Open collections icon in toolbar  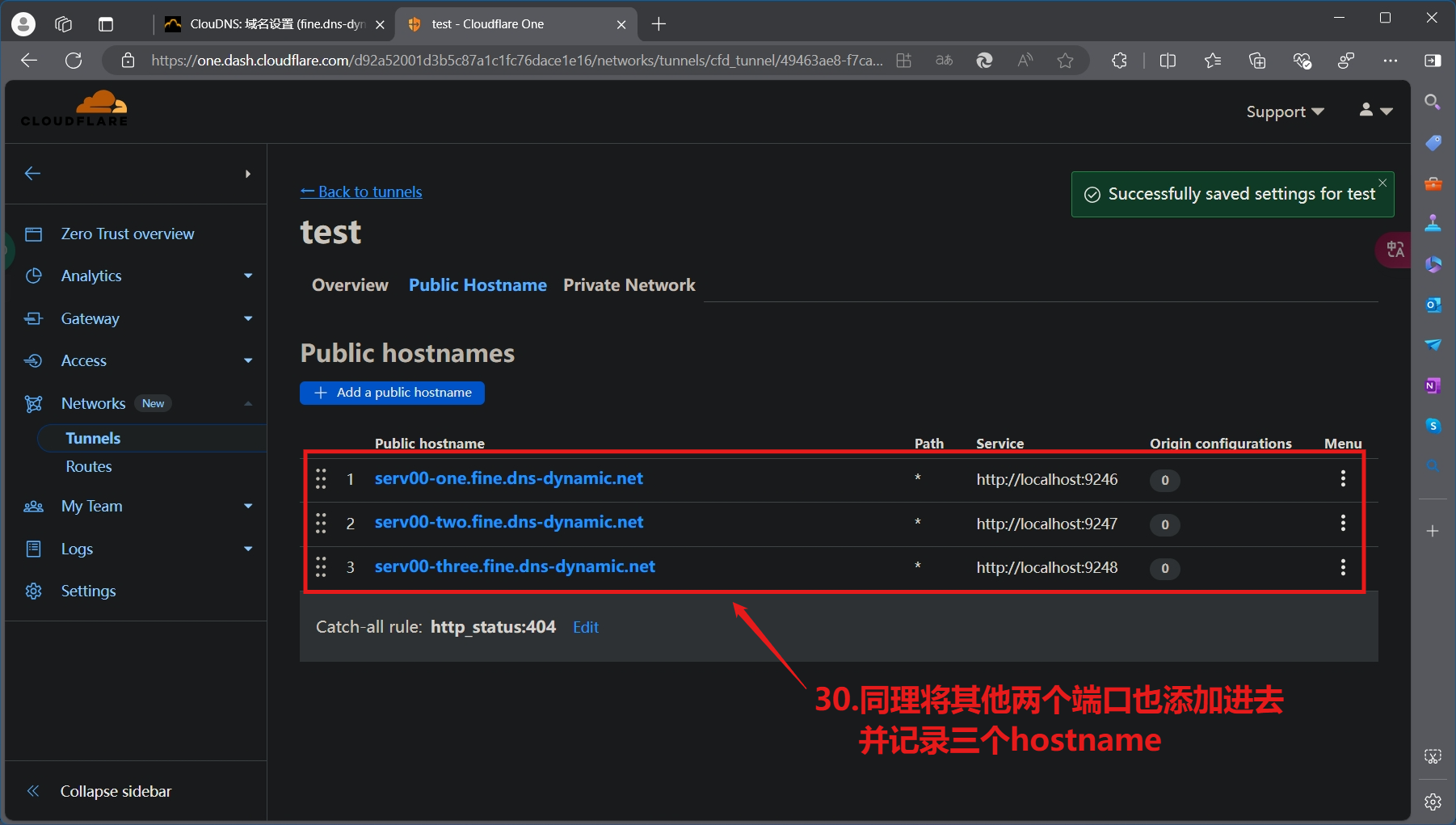1257,61
